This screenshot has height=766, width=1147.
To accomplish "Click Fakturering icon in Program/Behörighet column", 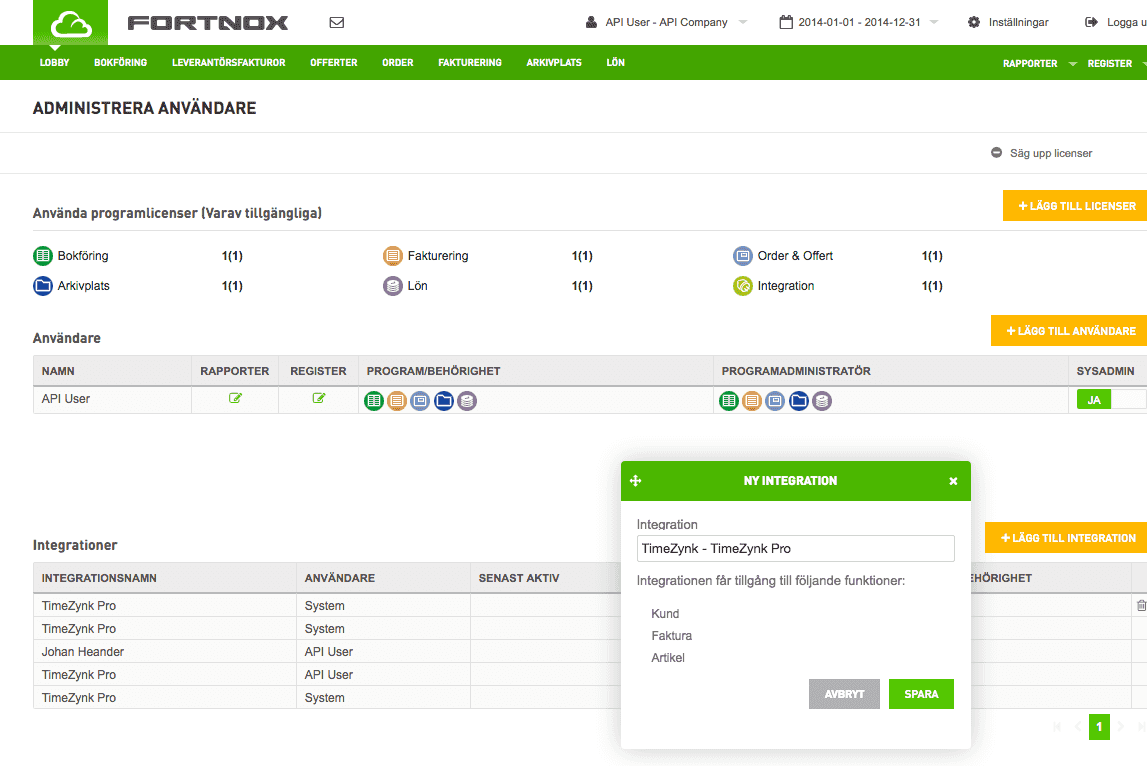I will pos(396,400).
